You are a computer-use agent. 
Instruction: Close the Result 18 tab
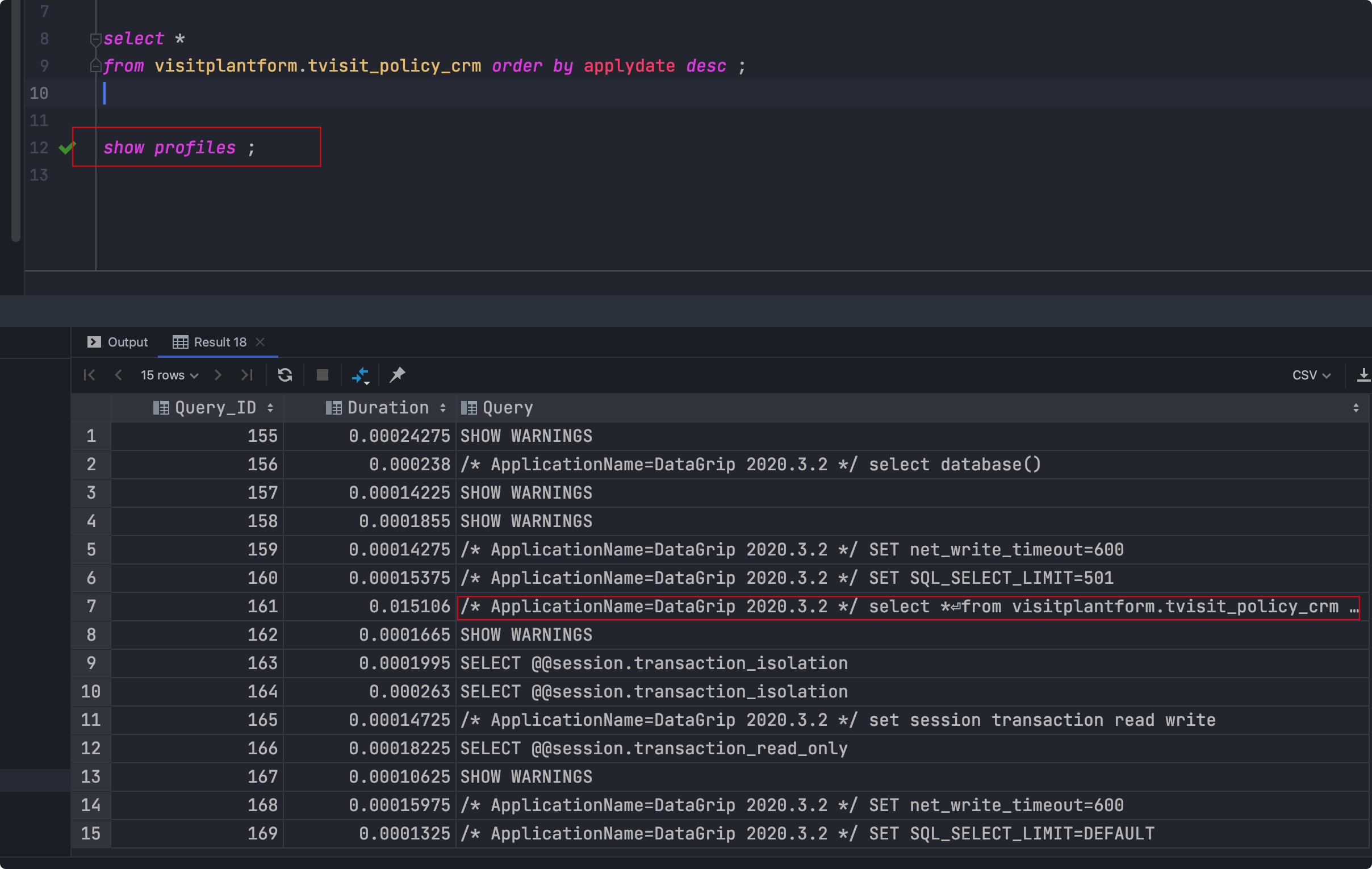click(261, 342)
